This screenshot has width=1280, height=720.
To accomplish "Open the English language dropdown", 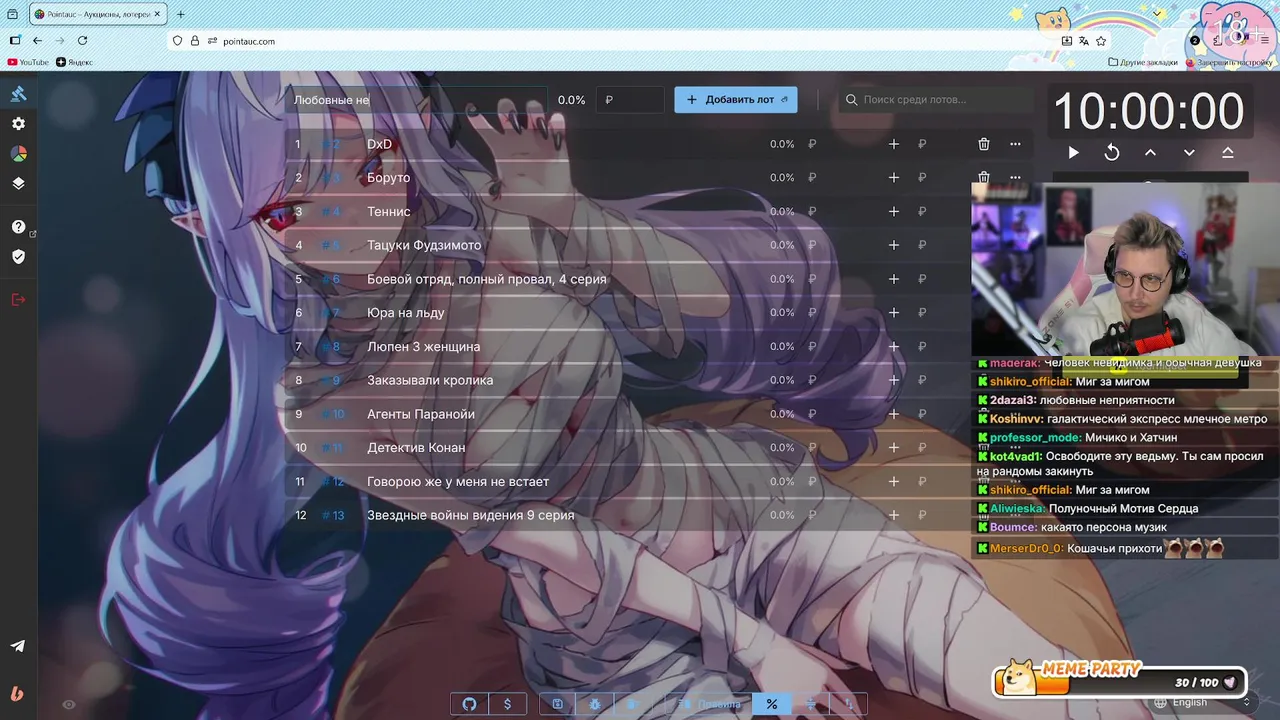I will (x=1203, y=702).
